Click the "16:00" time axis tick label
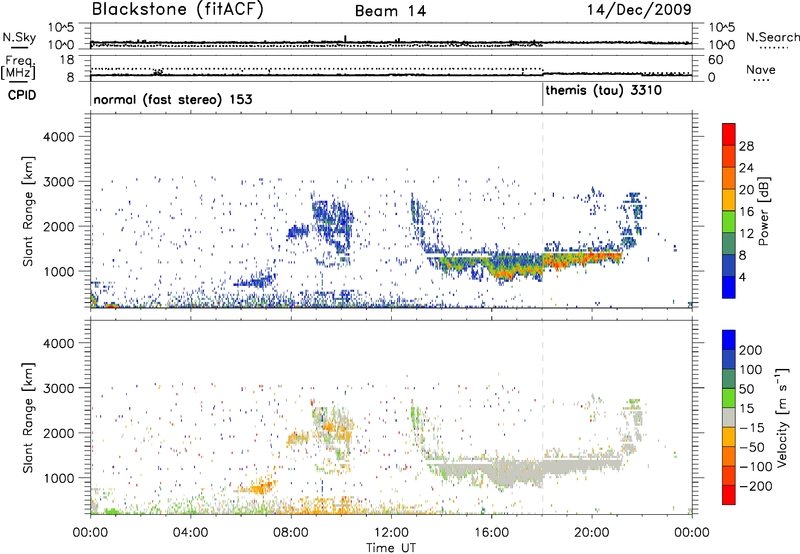Image resolution: width=800 pixels, height=554 pixels. tap(491, 533)
